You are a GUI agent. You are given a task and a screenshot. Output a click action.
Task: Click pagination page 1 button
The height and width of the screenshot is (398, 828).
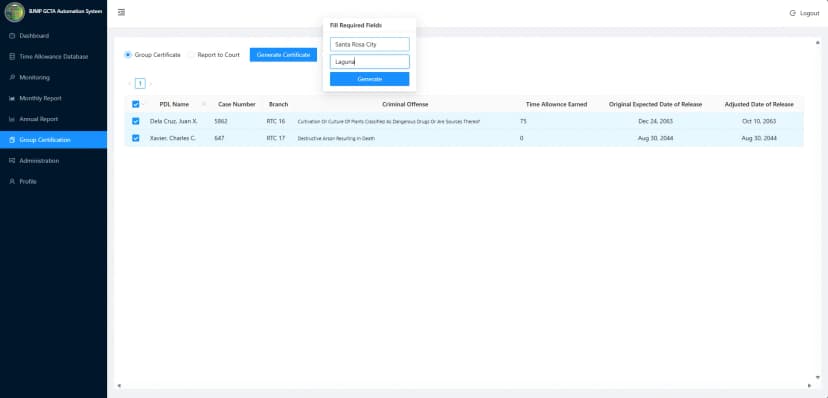pyautogui.click(x=140, y=83)
